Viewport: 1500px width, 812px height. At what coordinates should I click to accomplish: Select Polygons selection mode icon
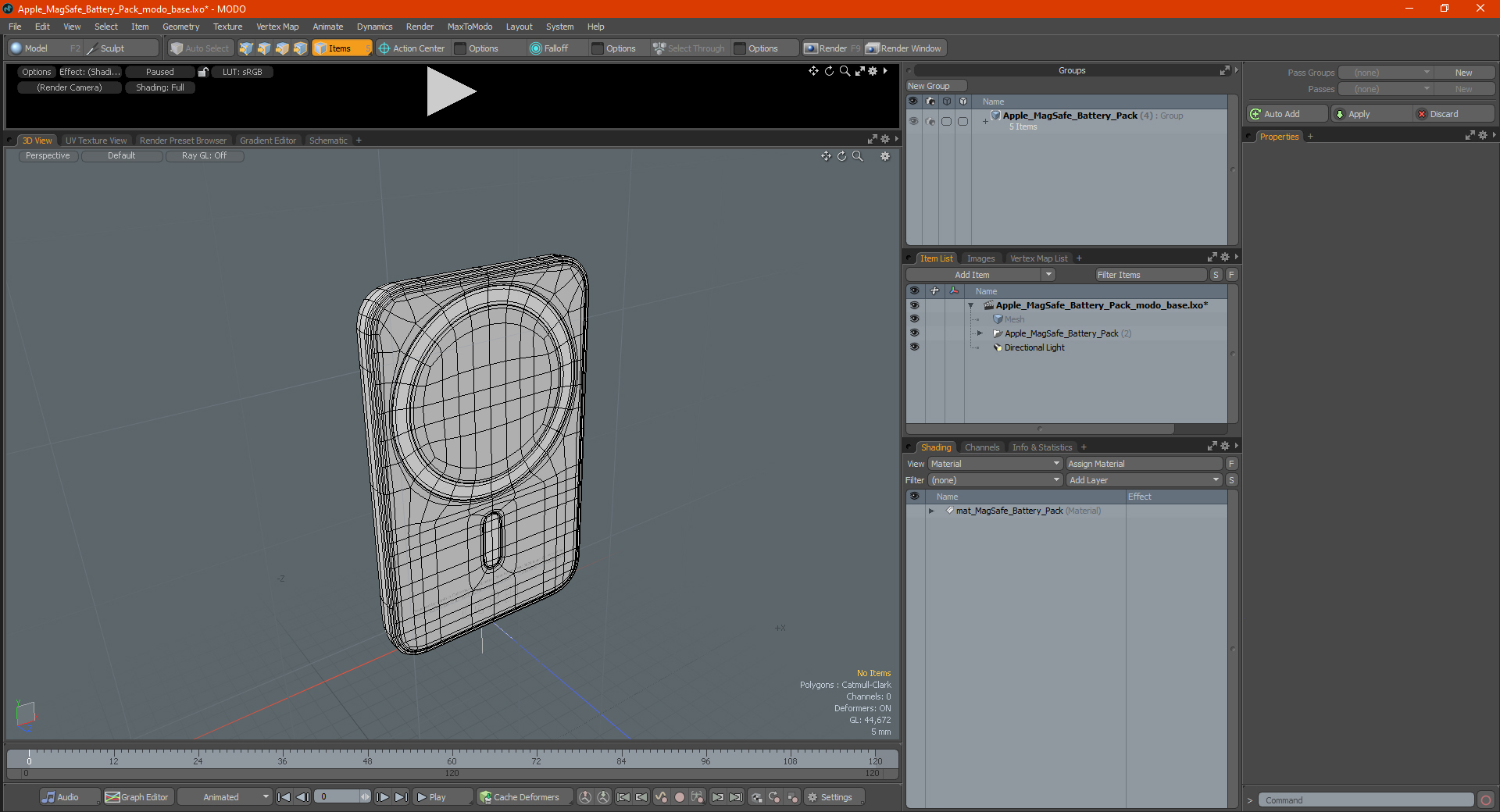282,48
